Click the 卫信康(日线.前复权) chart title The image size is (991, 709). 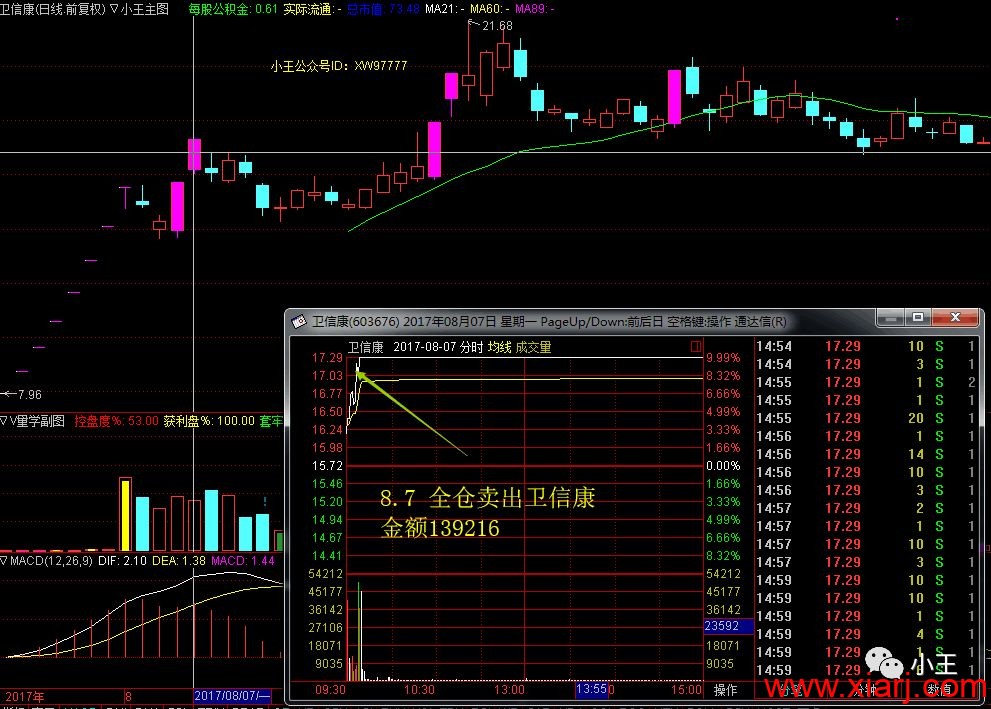click(52, 9)
